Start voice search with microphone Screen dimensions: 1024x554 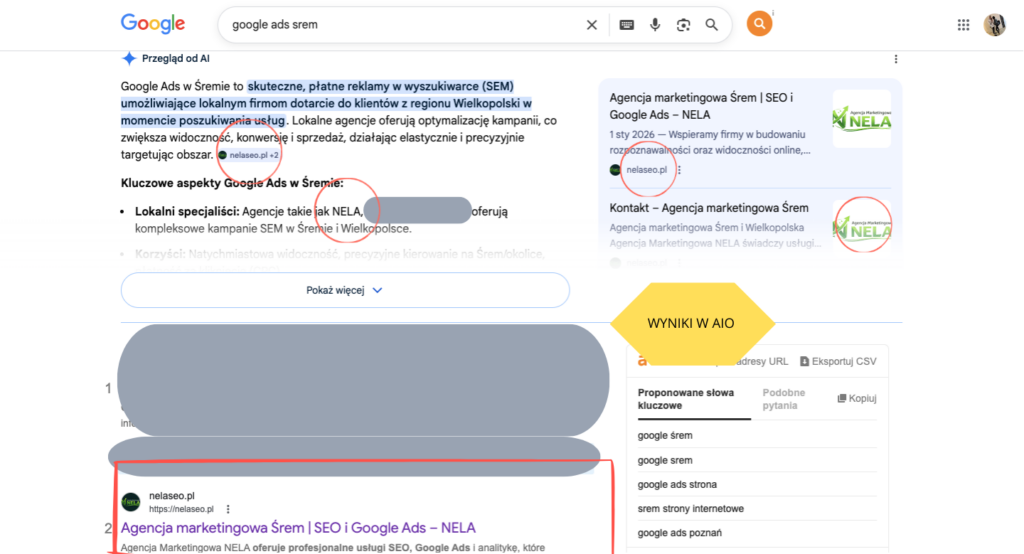(x=654, y=25)
